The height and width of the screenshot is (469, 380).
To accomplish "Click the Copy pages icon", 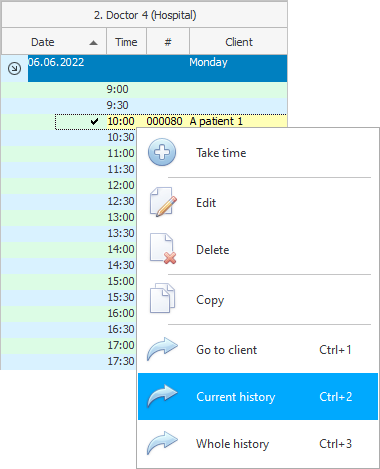I will tap(162, 299).
